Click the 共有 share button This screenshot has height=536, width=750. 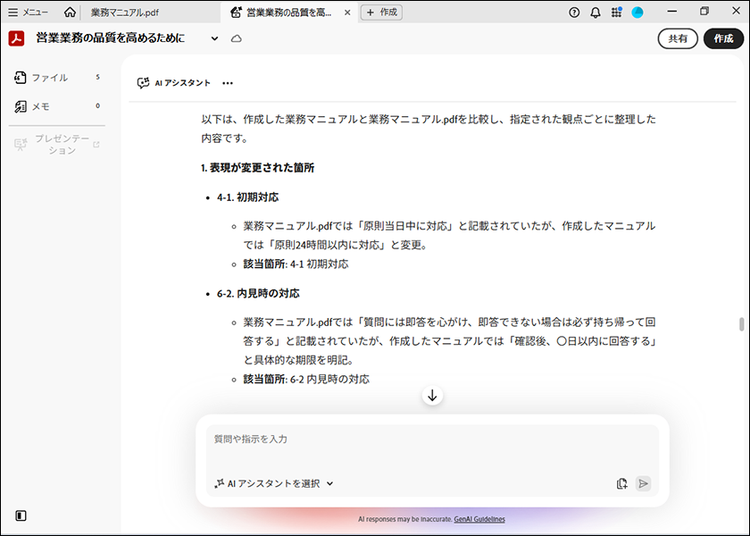677,38
